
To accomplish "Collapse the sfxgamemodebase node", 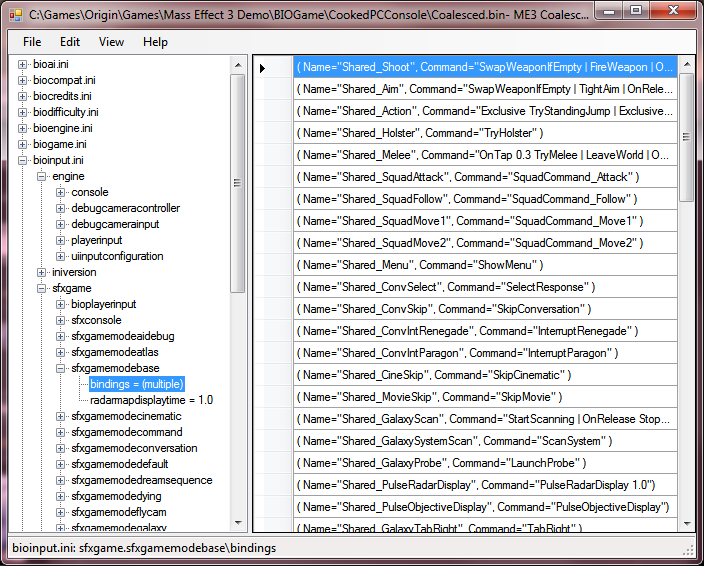I will 61,368.
